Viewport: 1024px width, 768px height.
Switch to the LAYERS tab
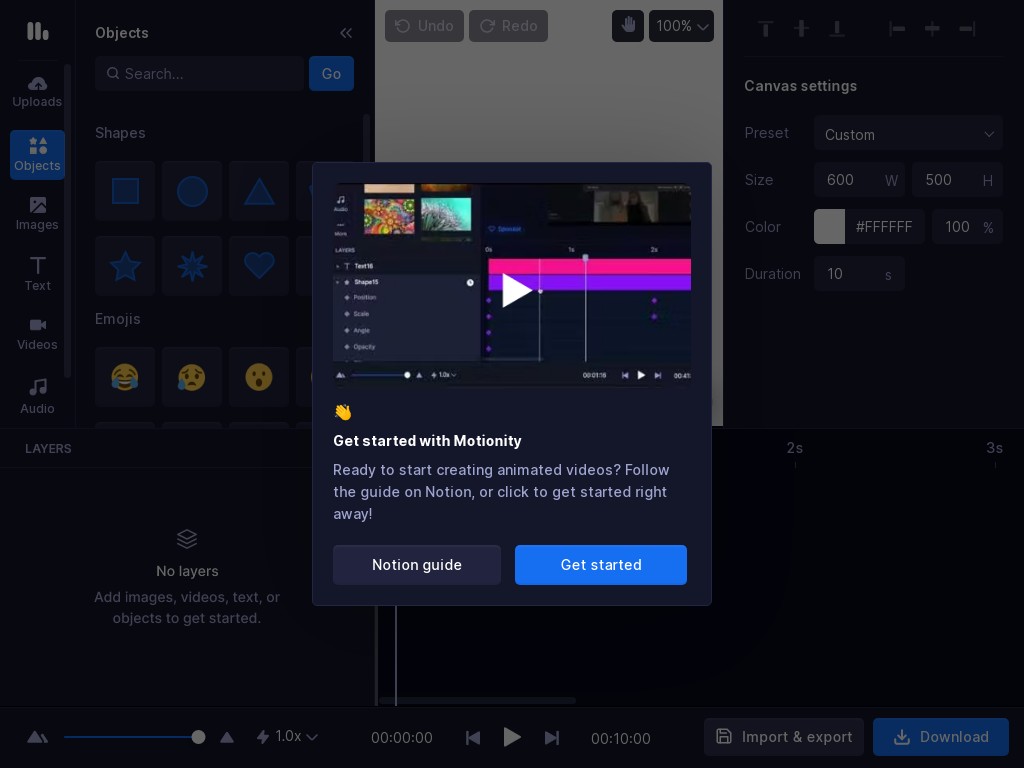point(48,448)
